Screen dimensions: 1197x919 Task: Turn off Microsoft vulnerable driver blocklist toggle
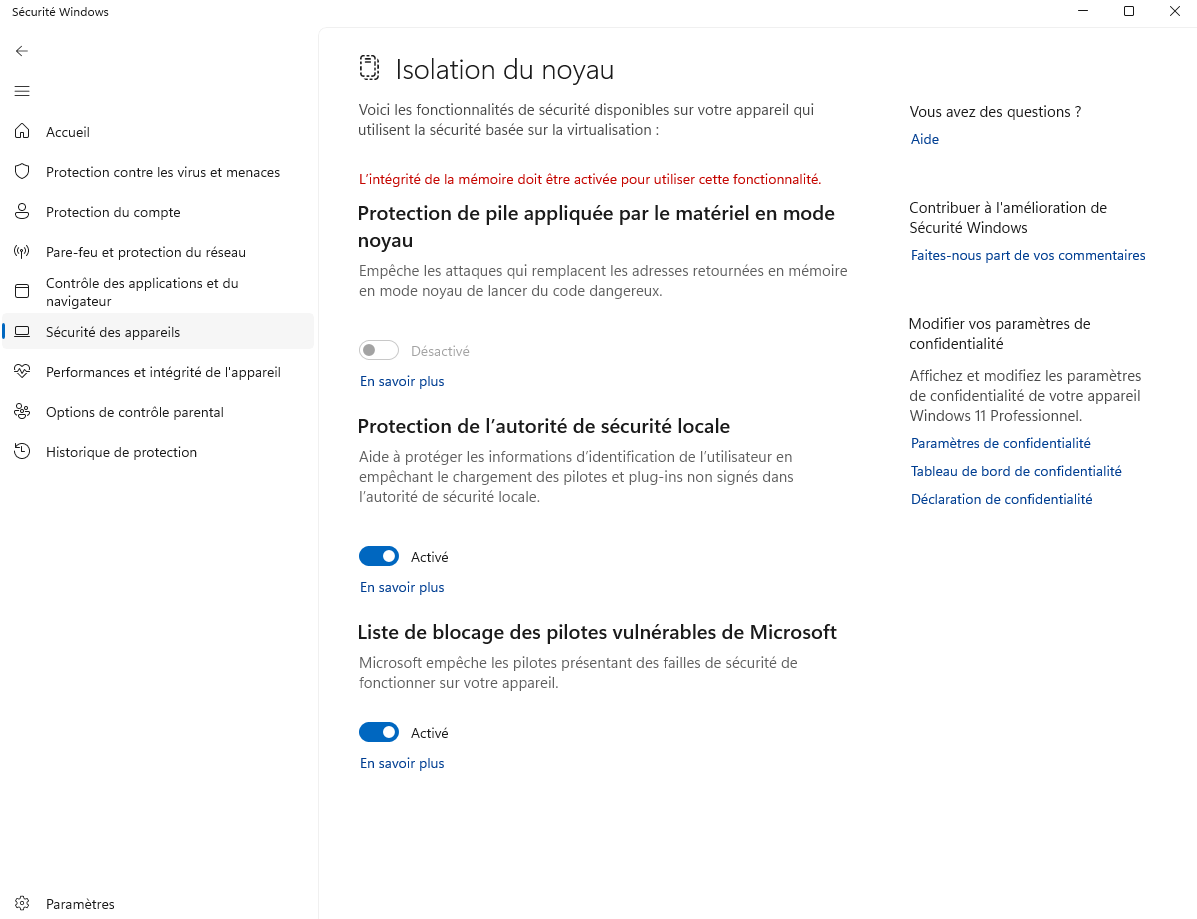[379, 732]
